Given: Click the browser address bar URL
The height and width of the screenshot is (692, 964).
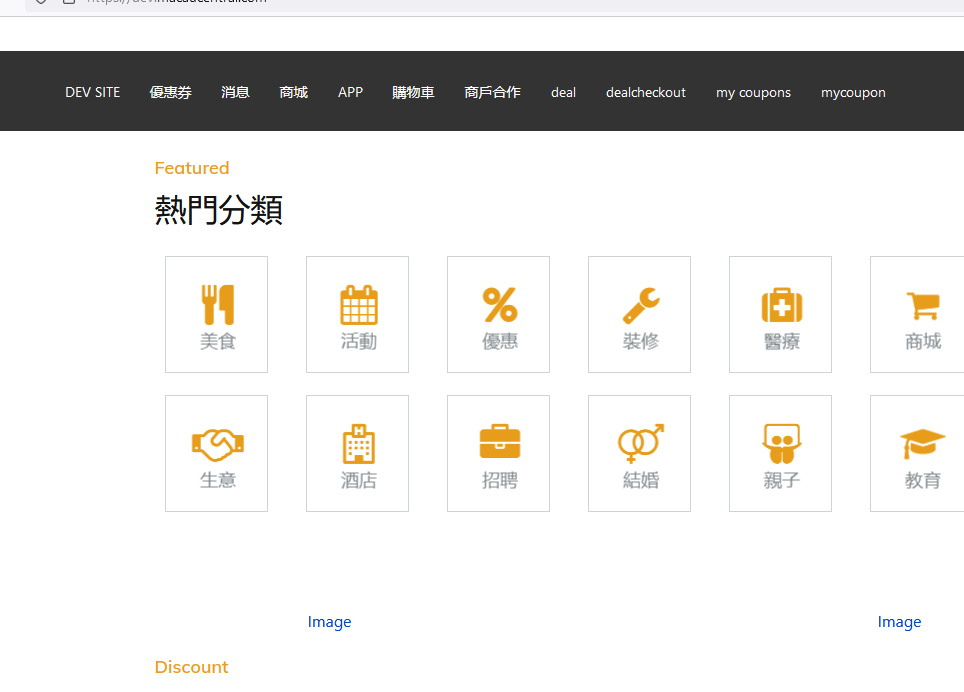Looking at the screenshot, I should (x=180, y=2).
